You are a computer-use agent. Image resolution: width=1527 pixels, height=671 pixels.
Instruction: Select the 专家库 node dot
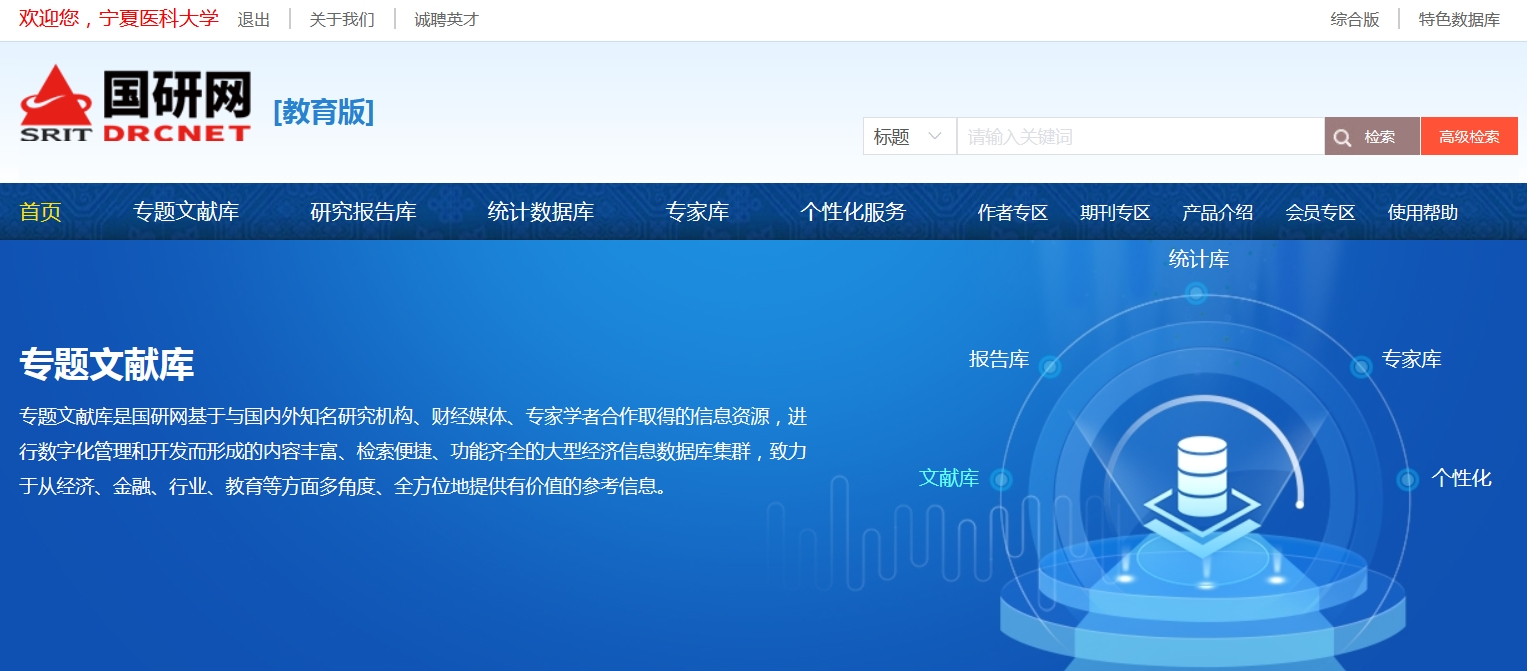tap(1361, 367)
